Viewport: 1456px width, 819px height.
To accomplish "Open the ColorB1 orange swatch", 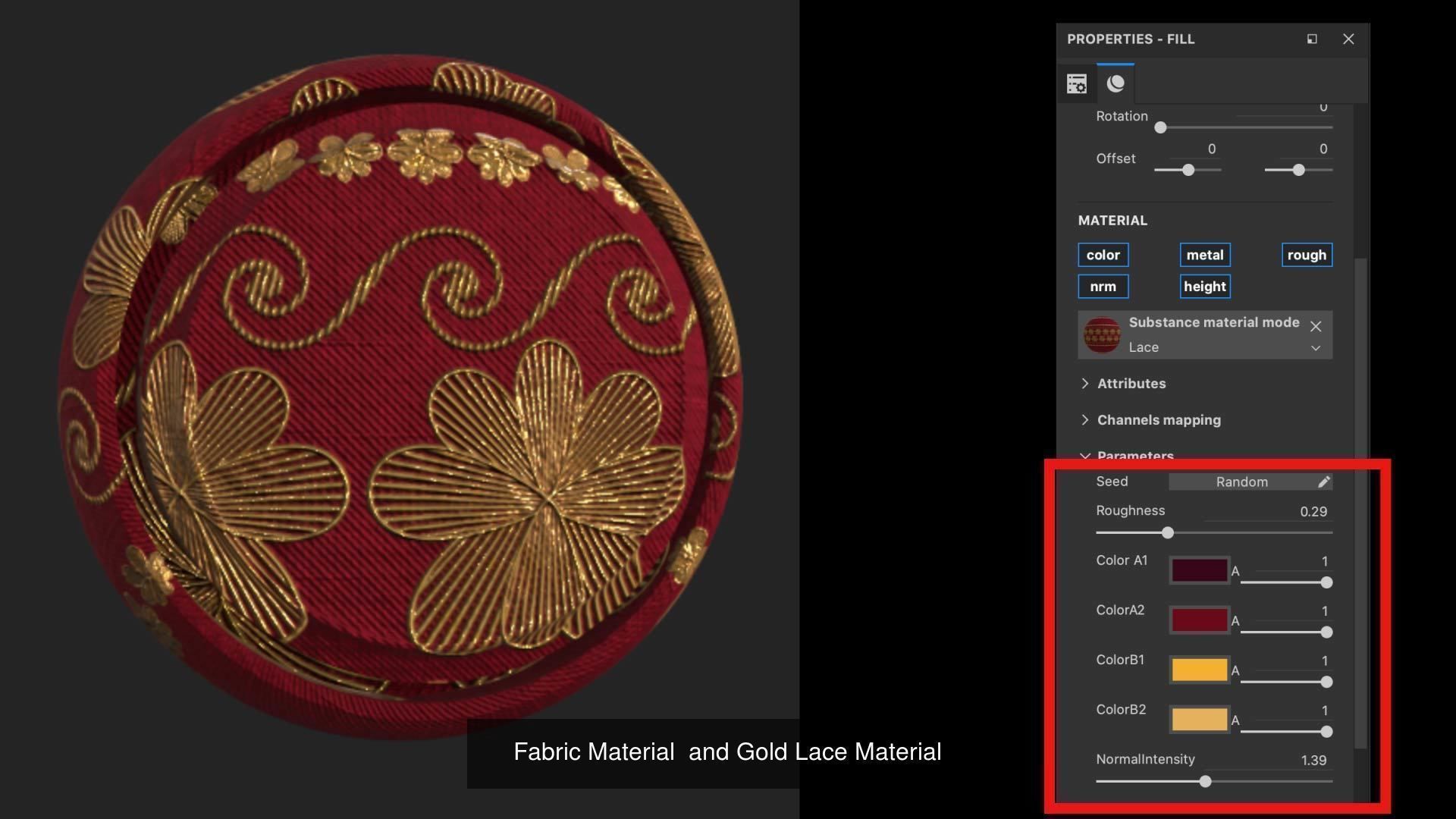I will [1199, 670].
